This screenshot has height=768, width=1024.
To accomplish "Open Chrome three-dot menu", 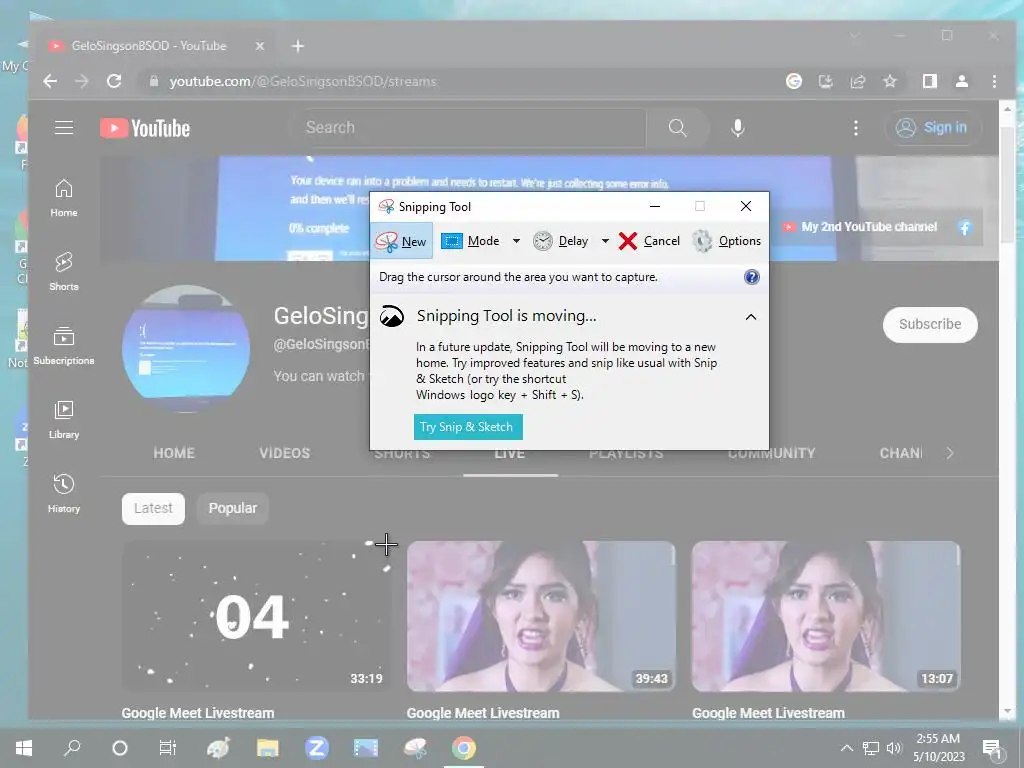I will click(994, 81).
